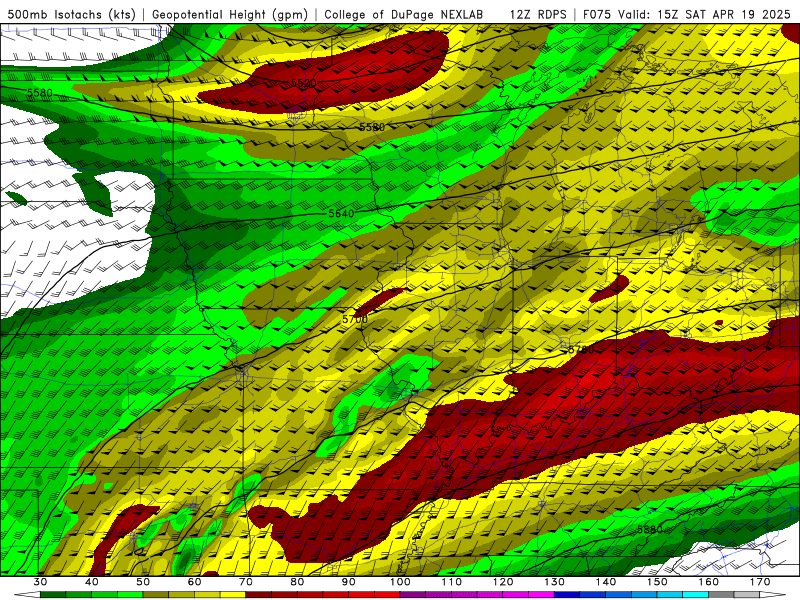The height and width of the screenshot is (600, 800).
Task: Click the '100' value on the color scale
Action: [x=400, y=582]
